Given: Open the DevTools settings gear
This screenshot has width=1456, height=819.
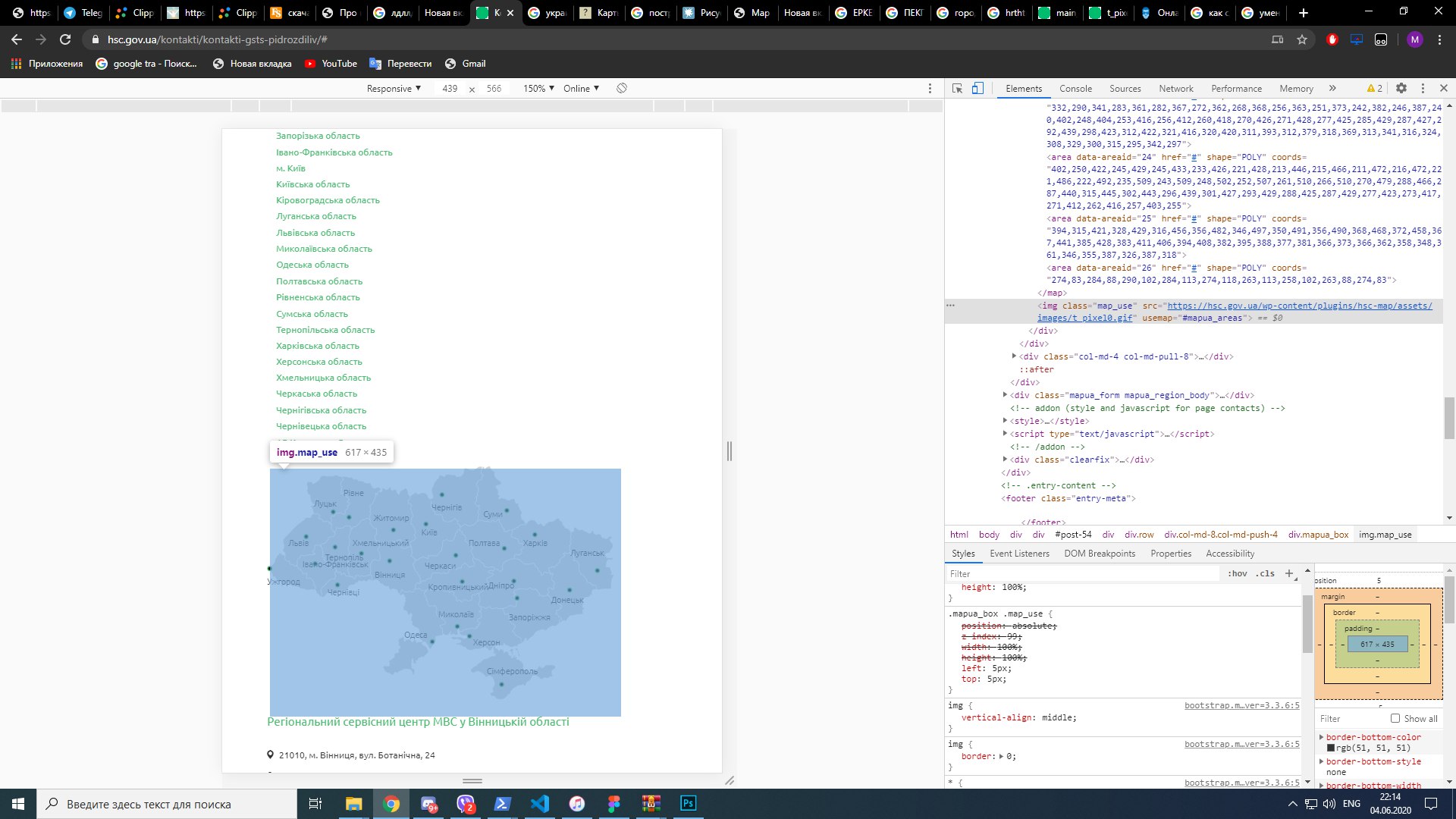Looking at the screenshot, I should pyautogui.click(x=1401, y=89).
